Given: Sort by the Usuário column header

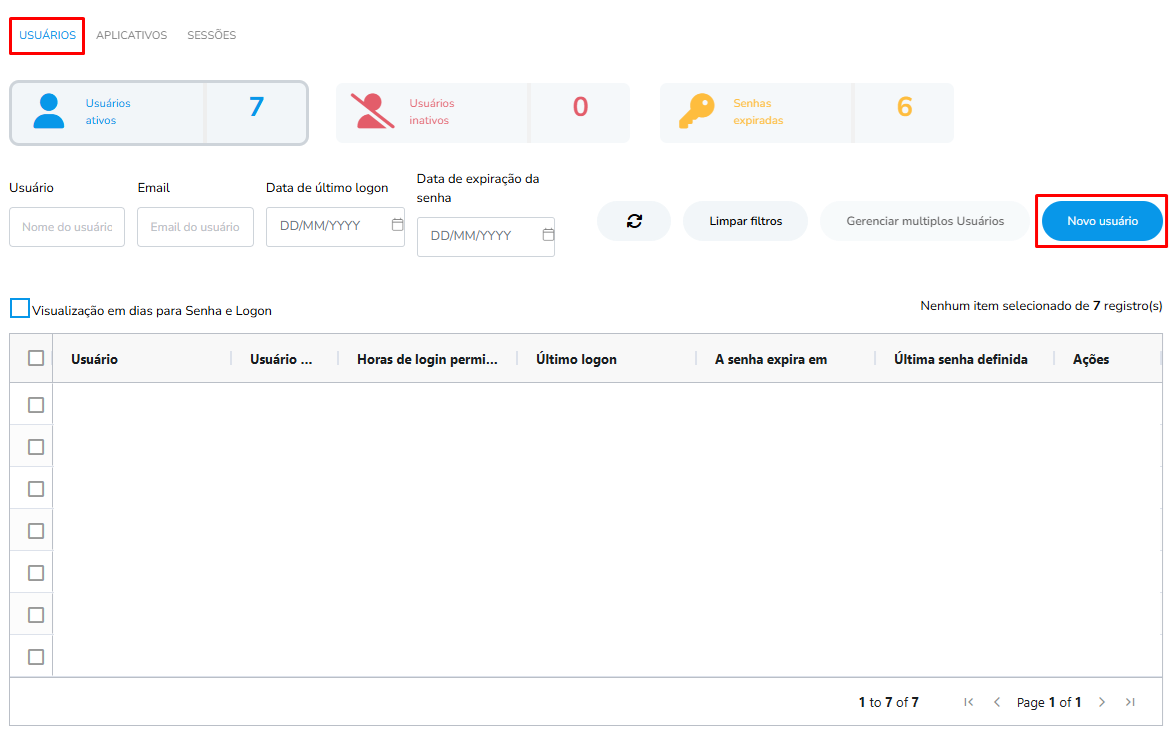Looking at the screenshot, I should click(94, 359).
